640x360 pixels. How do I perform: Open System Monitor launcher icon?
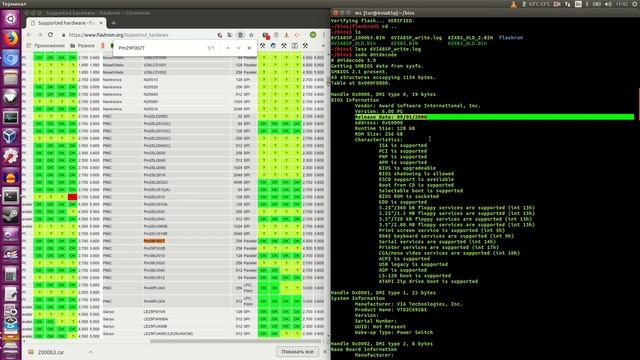(10, 118)
